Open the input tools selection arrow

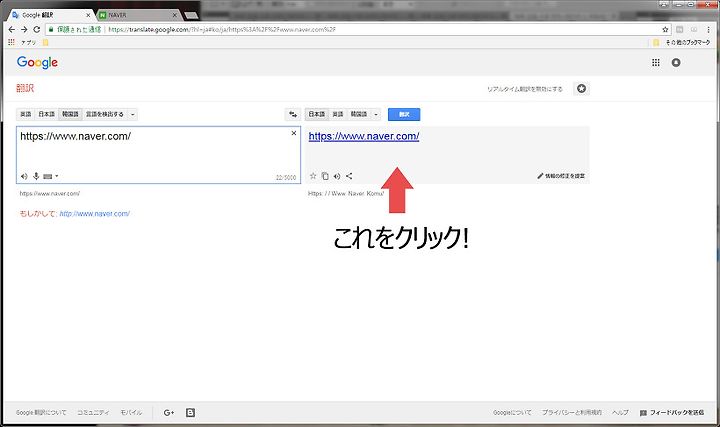pos(56,176)
